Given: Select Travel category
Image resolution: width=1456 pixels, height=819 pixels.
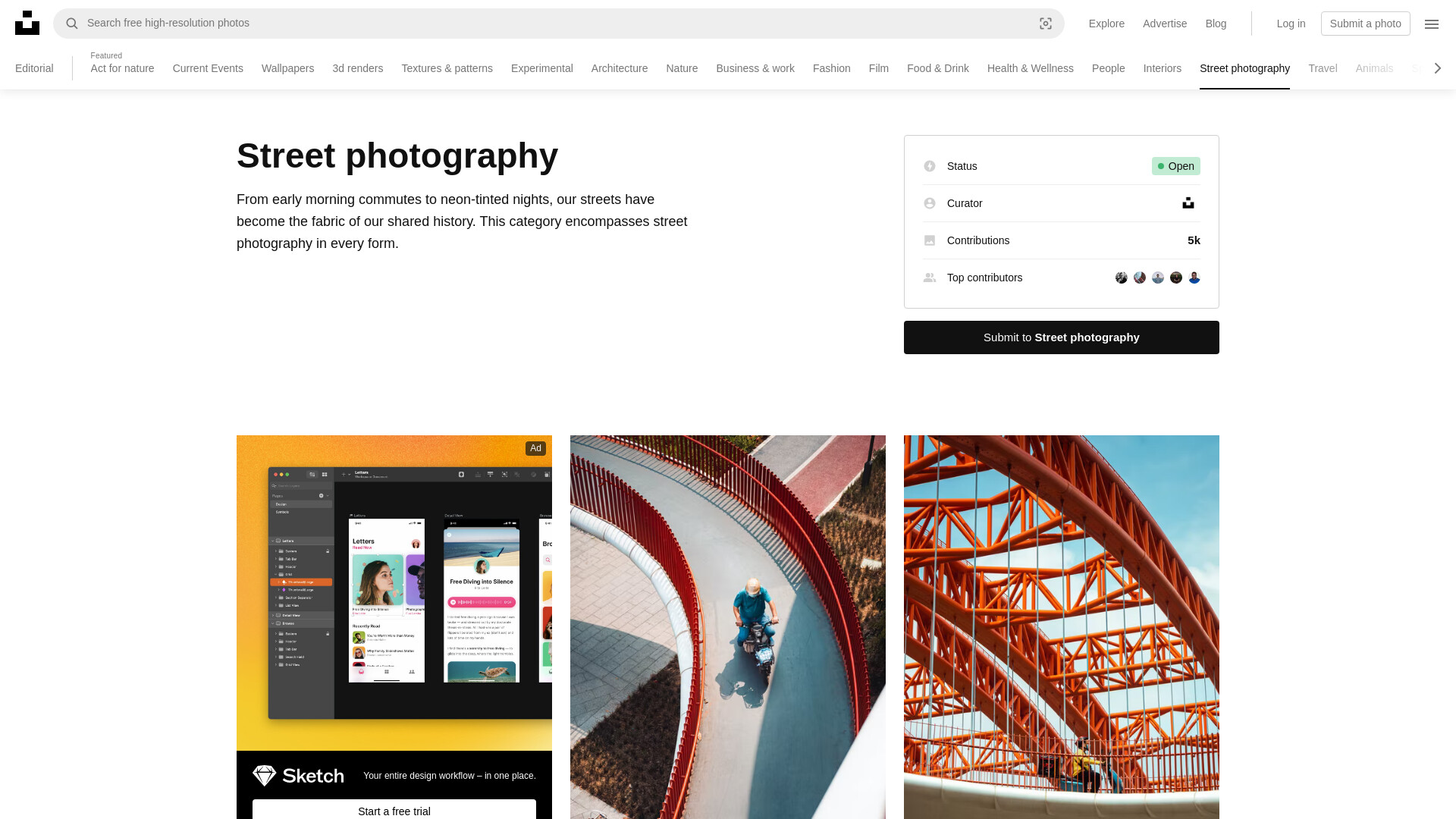Looking at the screenshot, I should click(x=1323, y=68).
